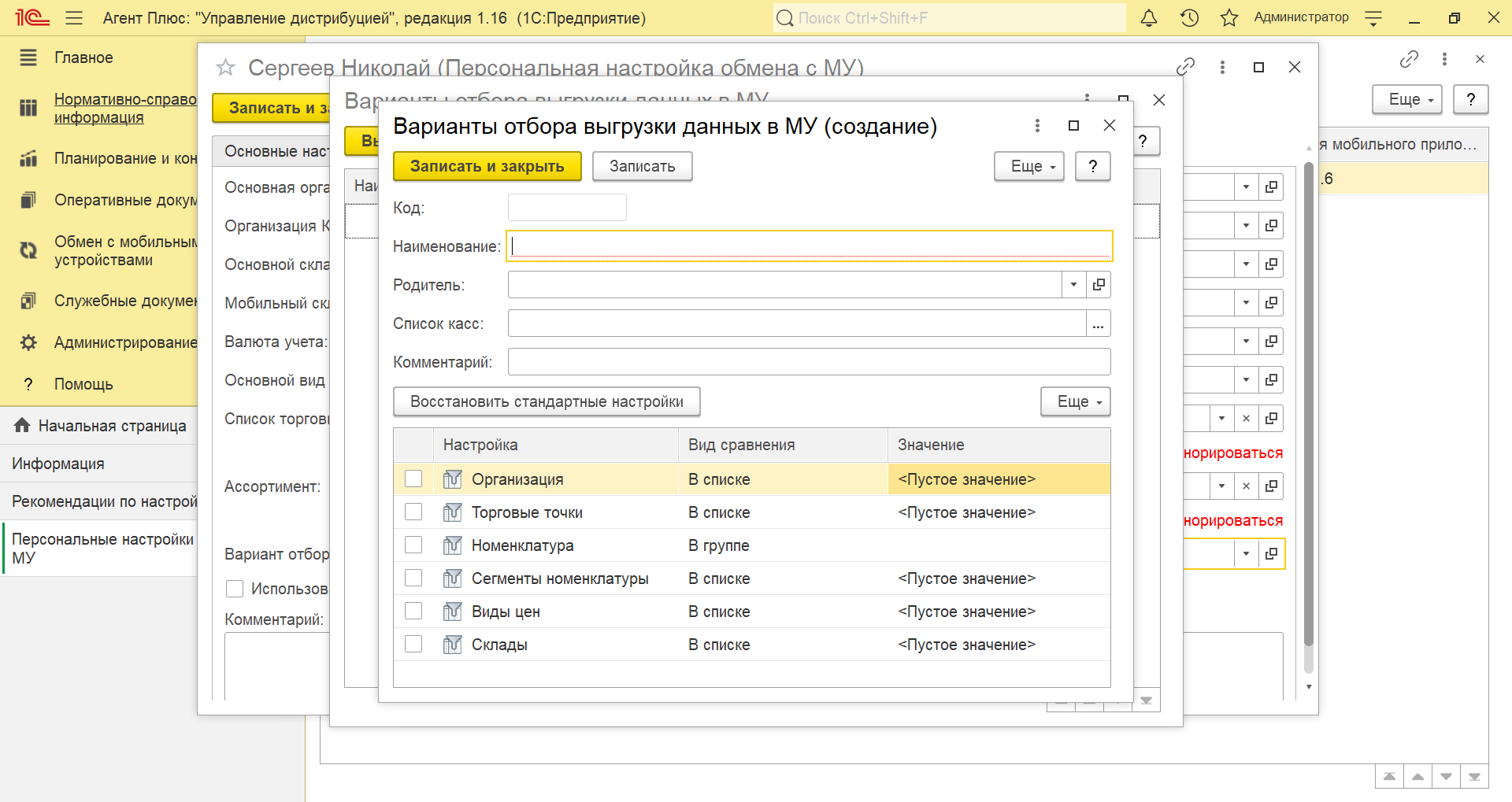Click the Основные настройки tab in Сергеев window
The height and width of the screenshot is (802, 1512).
click(x=271, y=151)
